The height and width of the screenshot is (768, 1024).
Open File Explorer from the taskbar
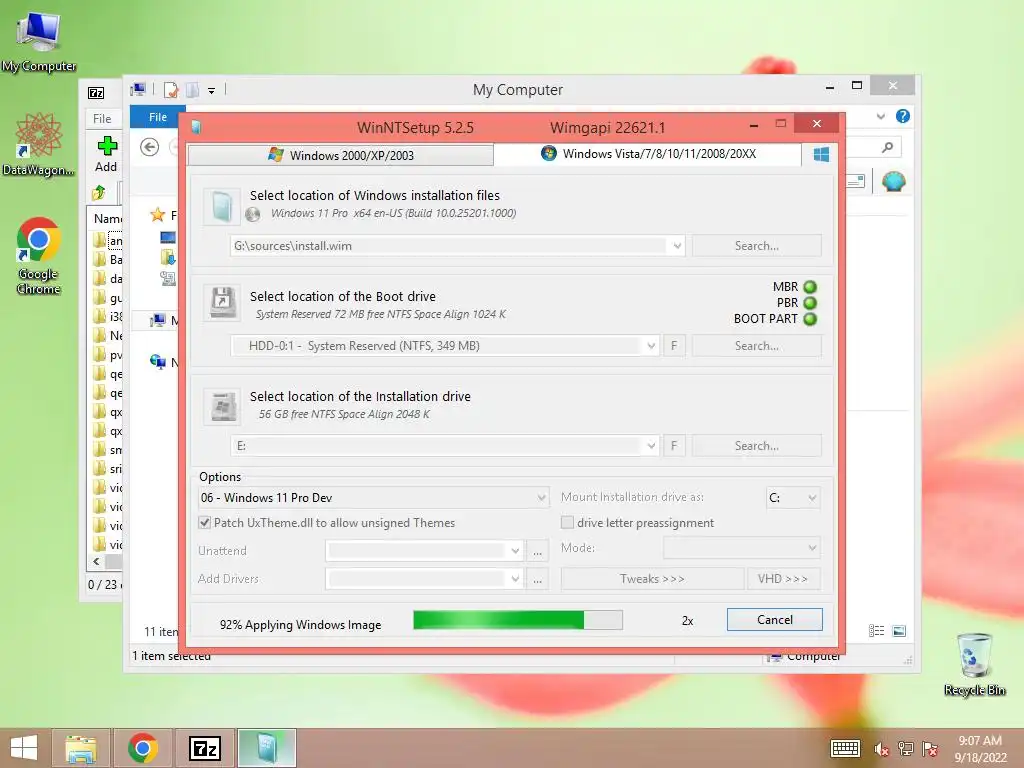click(x=81, y=748)
